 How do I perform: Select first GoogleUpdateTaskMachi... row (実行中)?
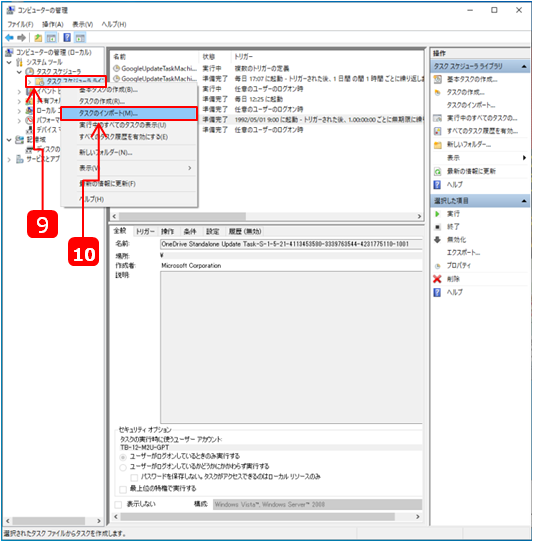(x=268, y=68)
